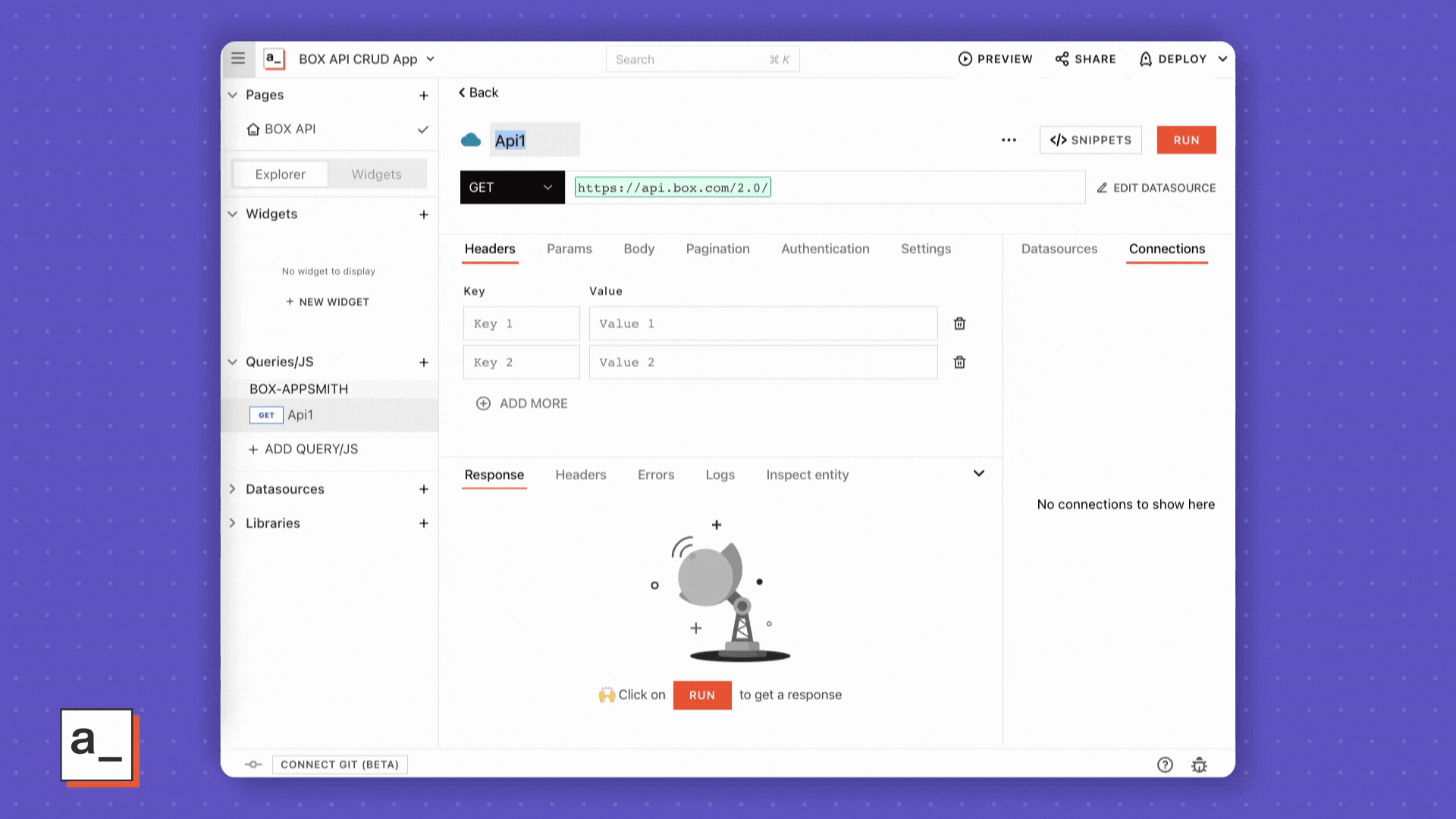
Task: Click NEW WIDGET link
Action: coord(328,302)
